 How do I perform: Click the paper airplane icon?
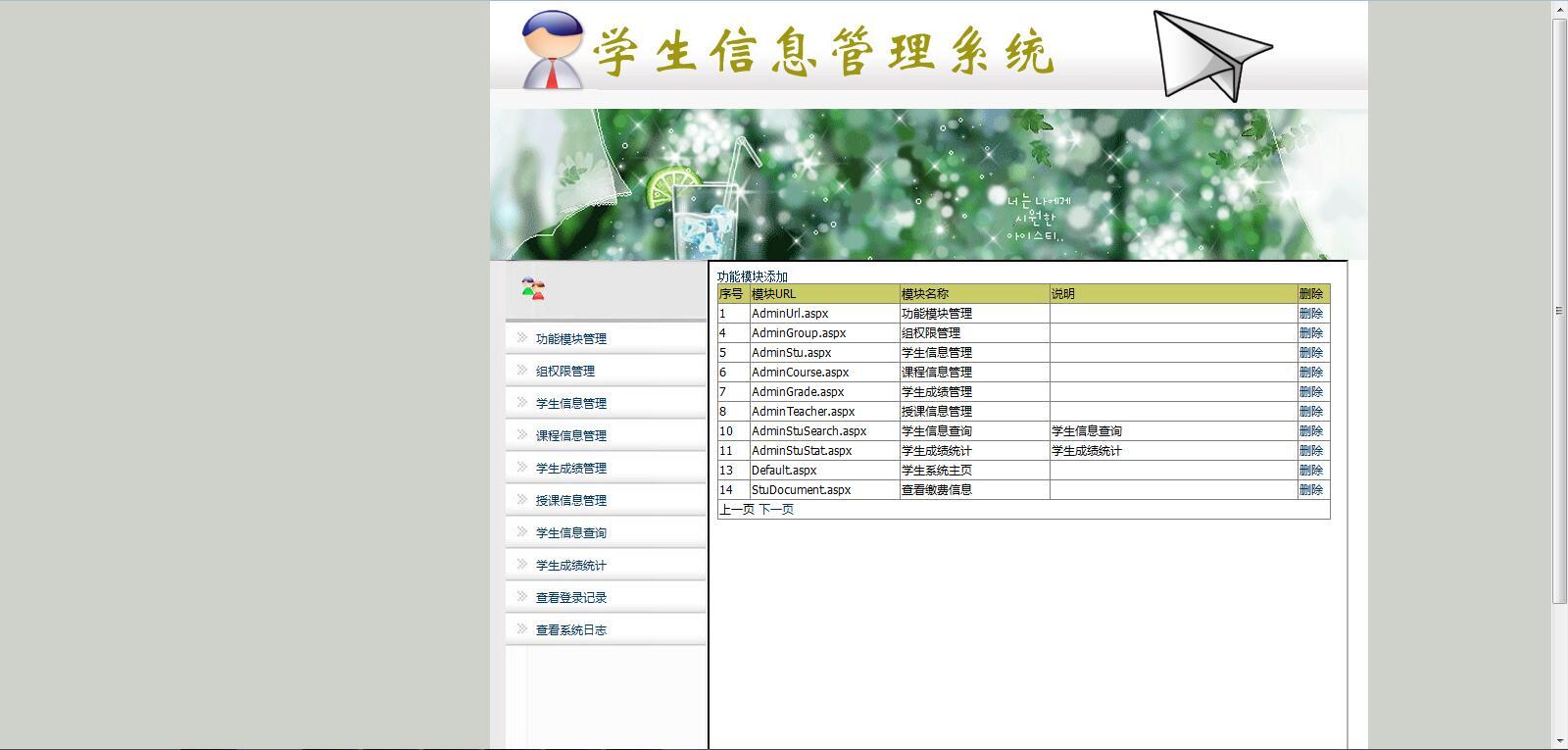coord(1212,55)
